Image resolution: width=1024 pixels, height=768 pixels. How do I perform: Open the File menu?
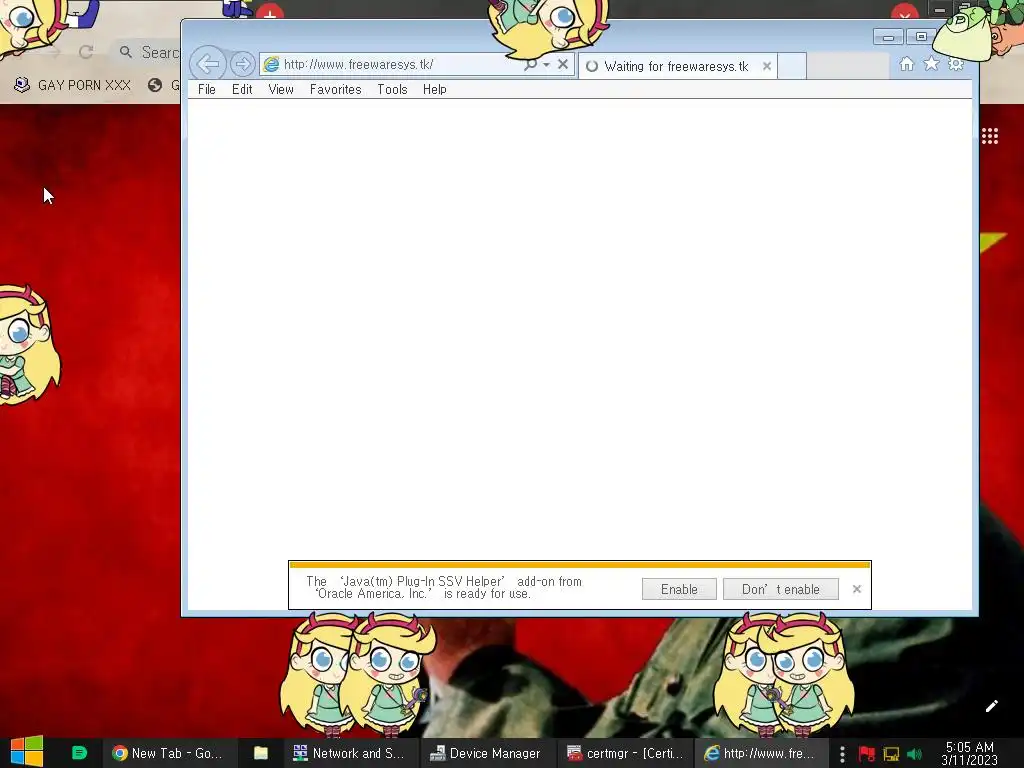point(206,89)
